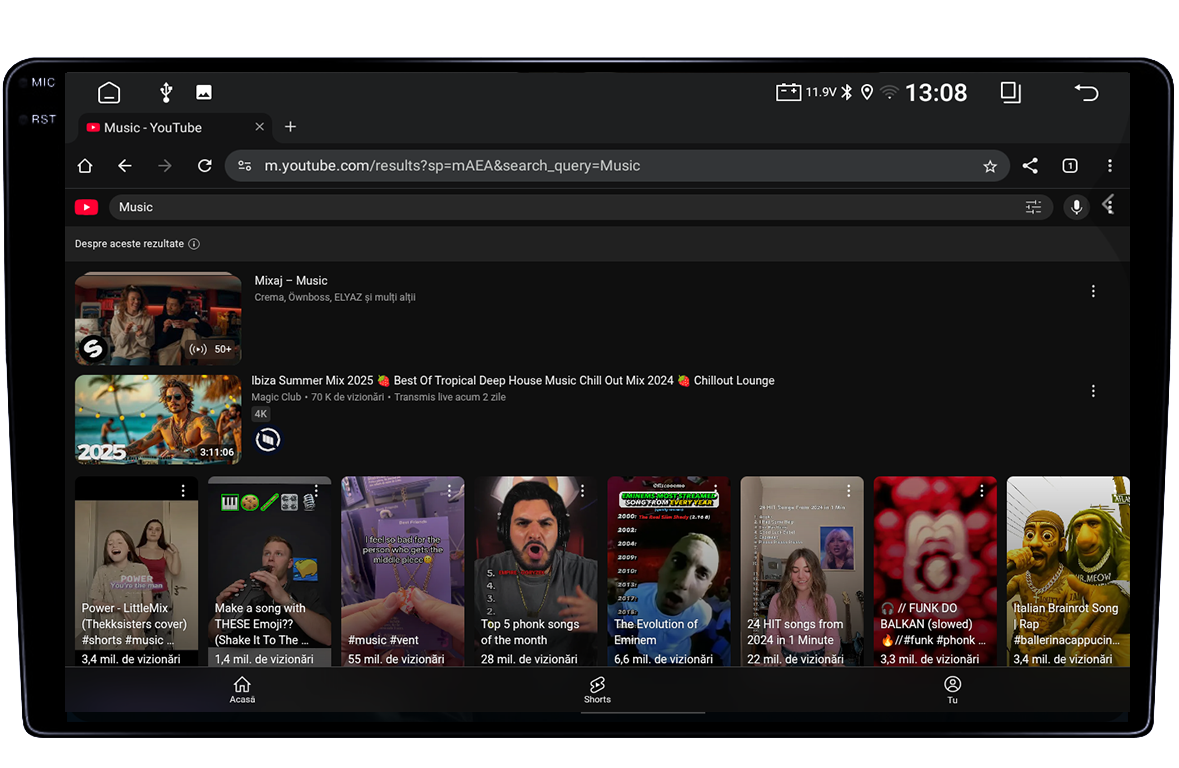This screenshot has width=1179, height=768.
Task: Tap the Magic Club channel avatar
Action: tap(268, 439)
